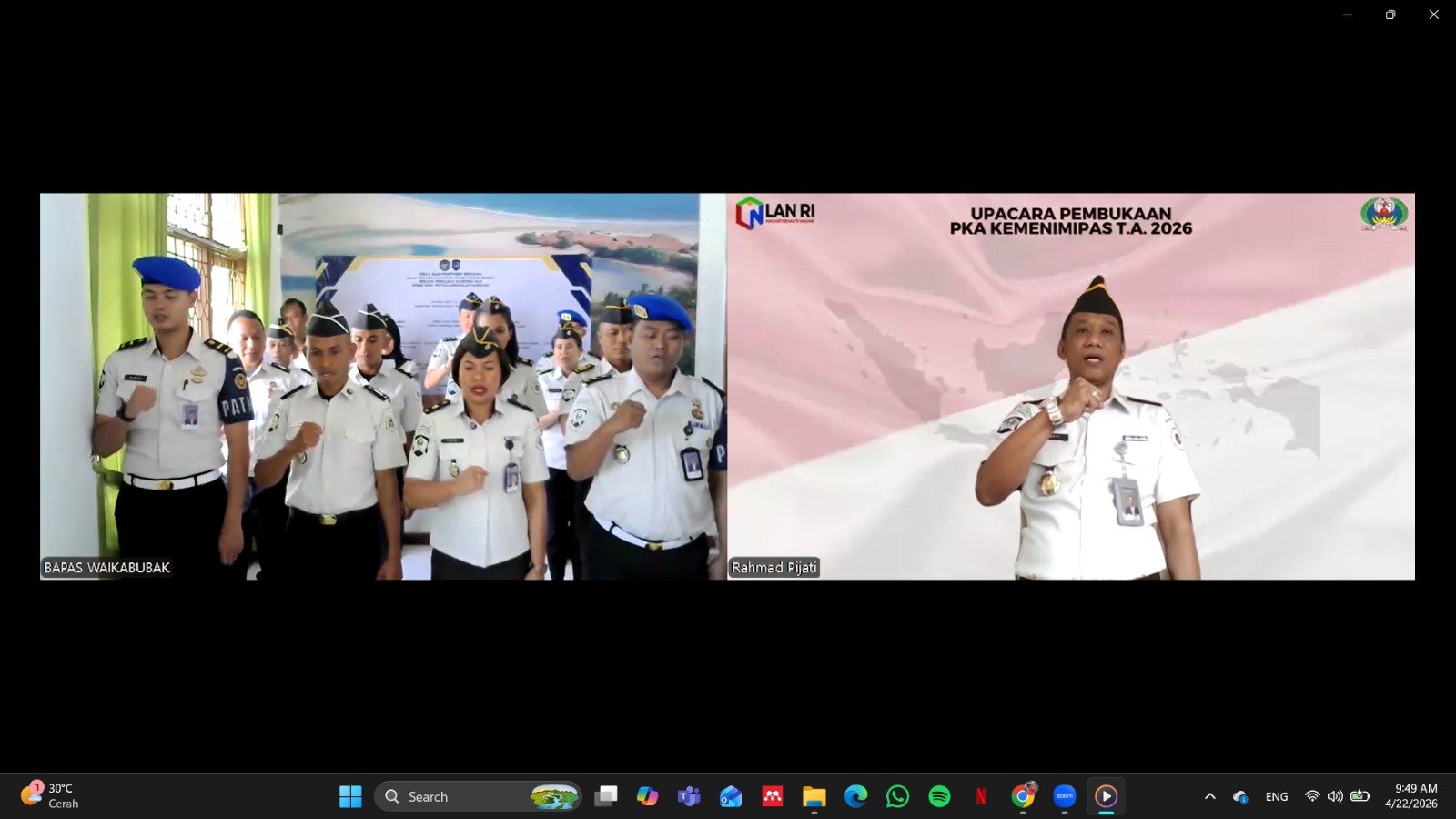This screenshot has height=819, width=1456.
Task: Open the Windows Start menu
Action: [x=350, y=796]
